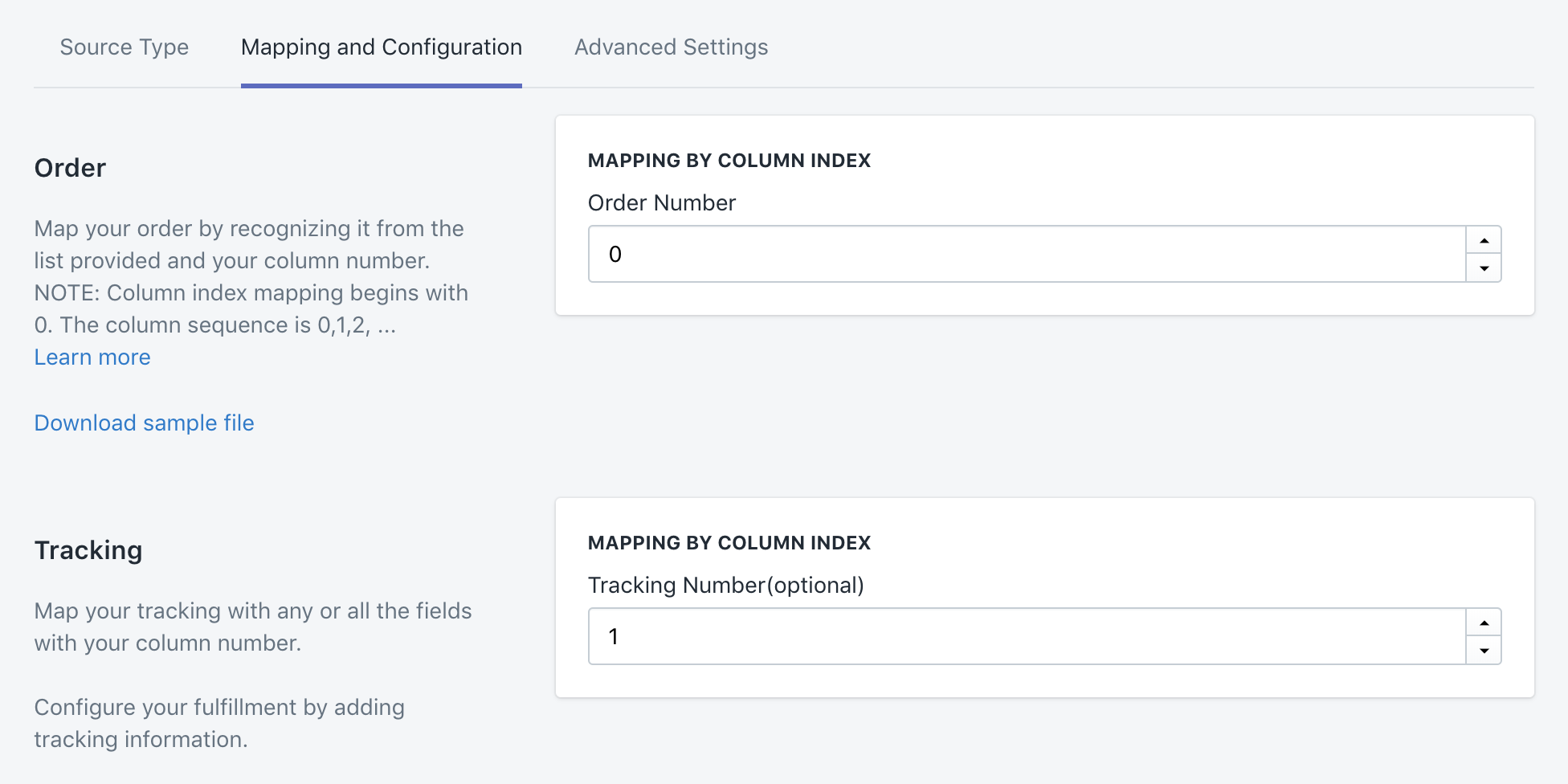Decrement the Tracking Number column index
Viewport: 1568px width, 784px height.
[x=1484, y=651]
